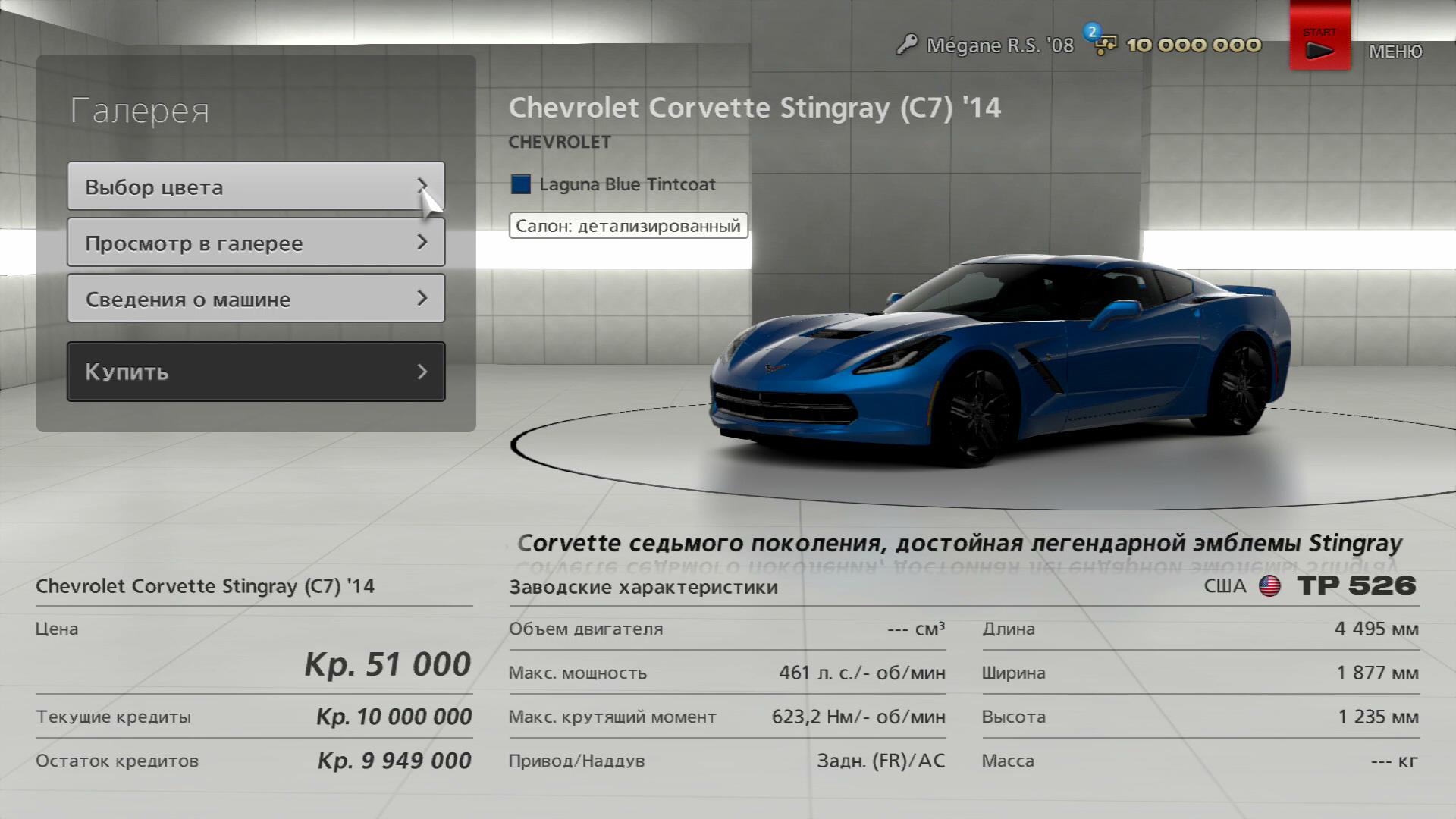Click the Салон: детализированный tag

(628, 226)
